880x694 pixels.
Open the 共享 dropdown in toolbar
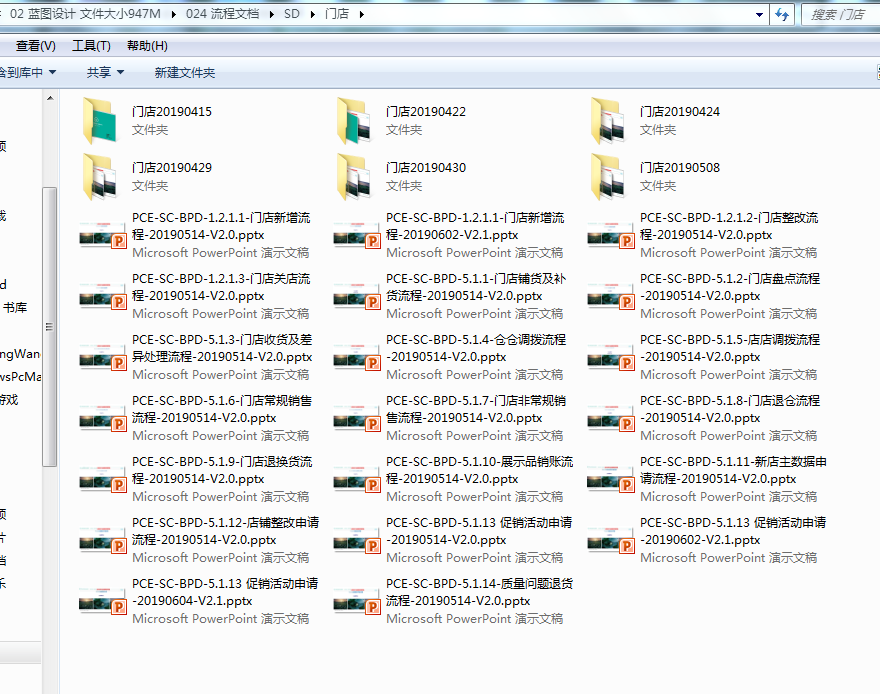[x=105, y=72]
